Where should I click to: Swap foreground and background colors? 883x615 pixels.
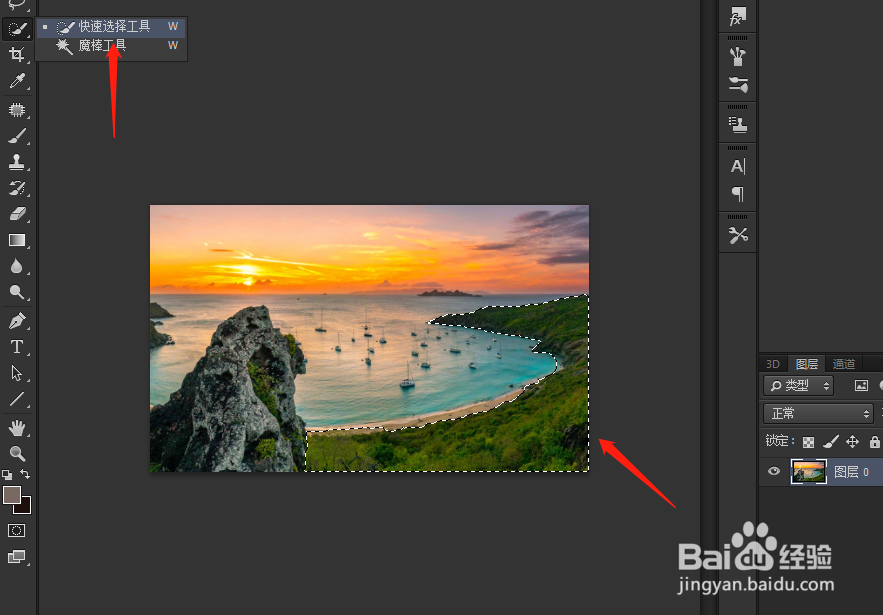point(25,474)
